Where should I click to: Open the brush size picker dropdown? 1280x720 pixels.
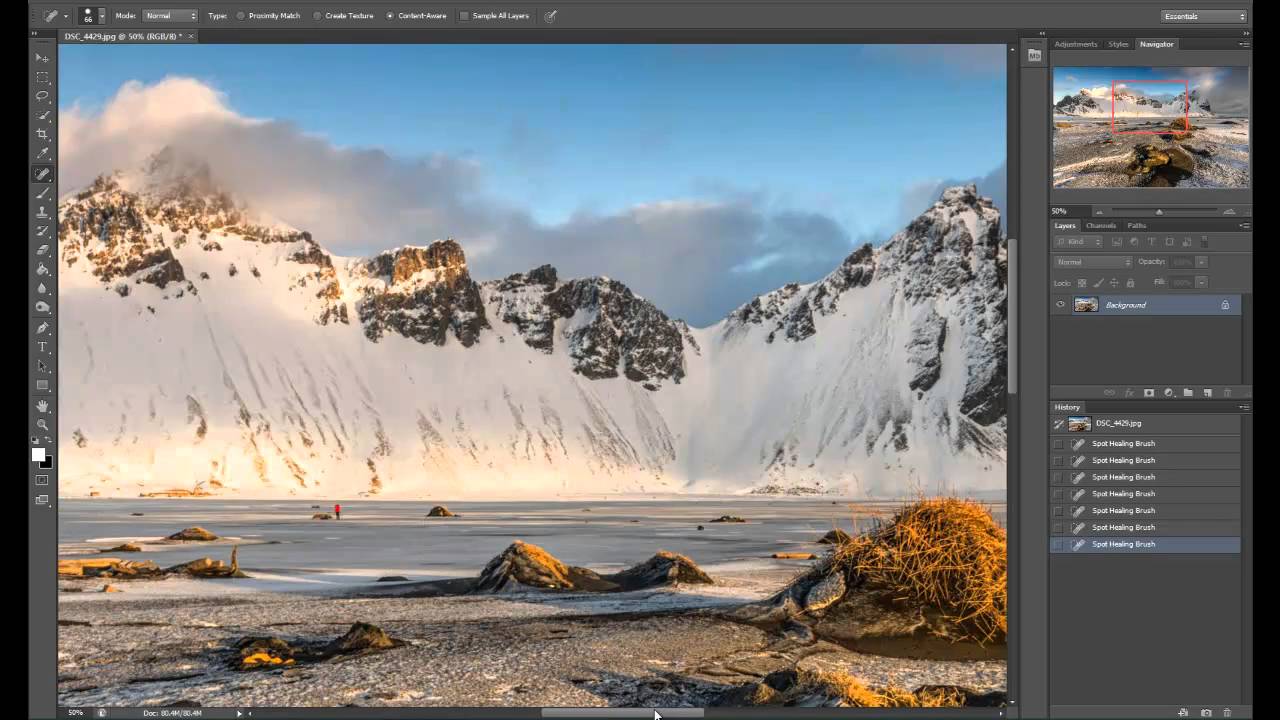click(101, 16)
